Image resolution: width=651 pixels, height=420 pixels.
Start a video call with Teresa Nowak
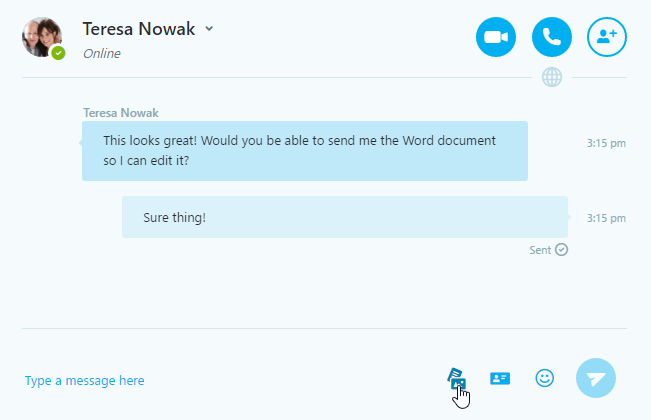click(x=496, y=37)
